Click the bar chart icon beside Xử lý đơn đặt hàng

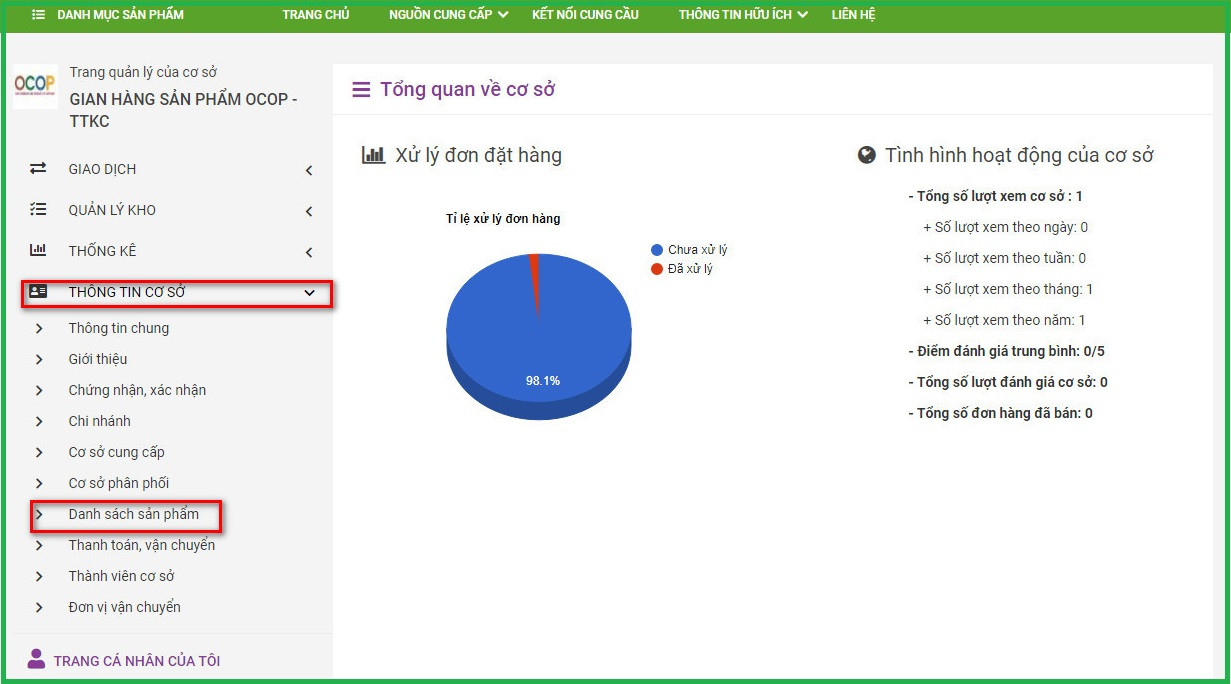tap(373, 155)
